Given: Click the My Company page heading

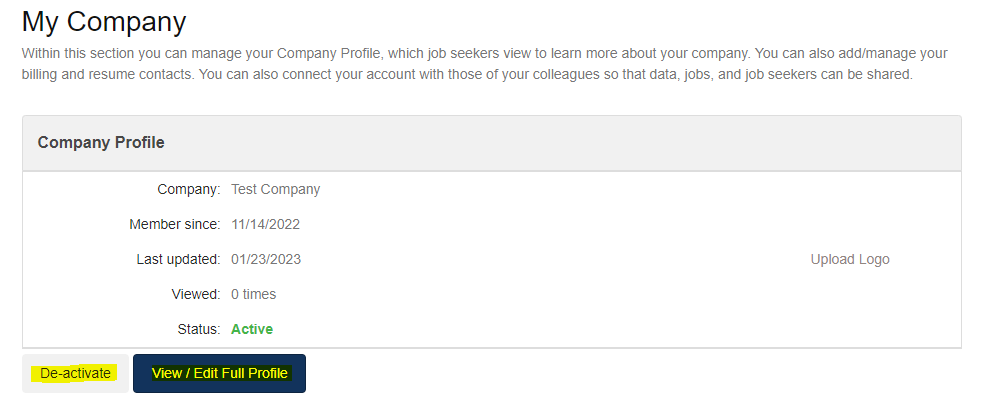Looking at the screenshot, I should tap(104, 21).
